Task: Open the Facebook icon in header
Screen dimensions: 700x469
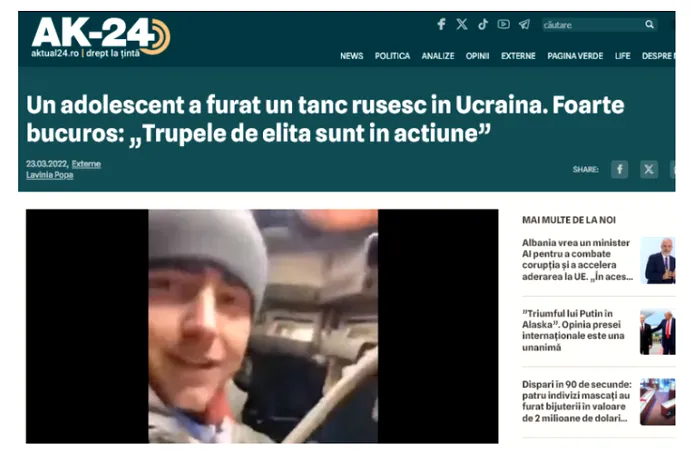Action: (x=441, y=24)
